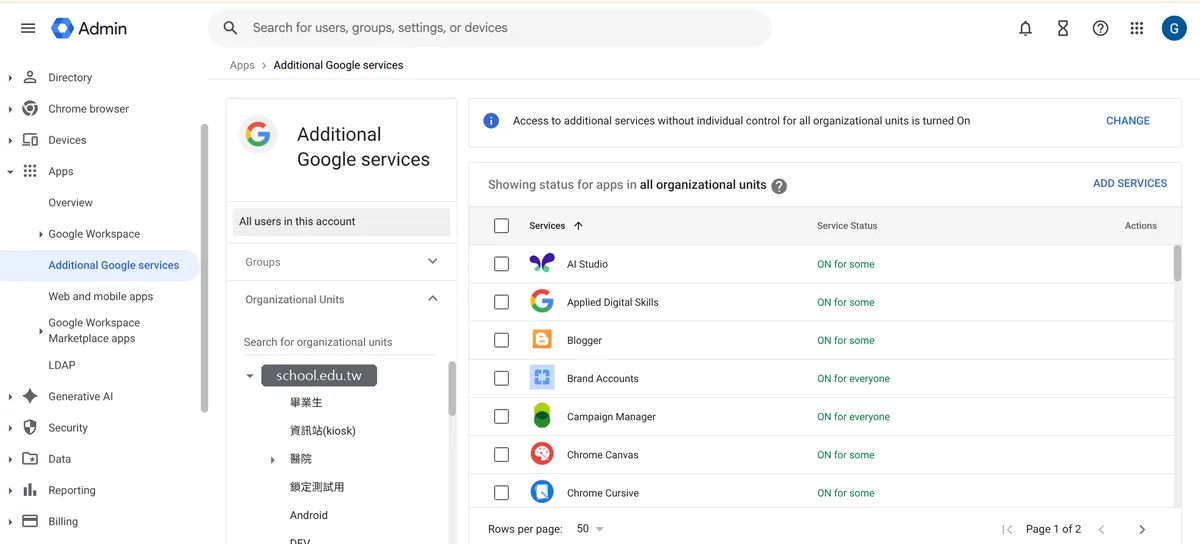Click the Services sort arrow
The image size is (1200, 544).
click(578, 226)
